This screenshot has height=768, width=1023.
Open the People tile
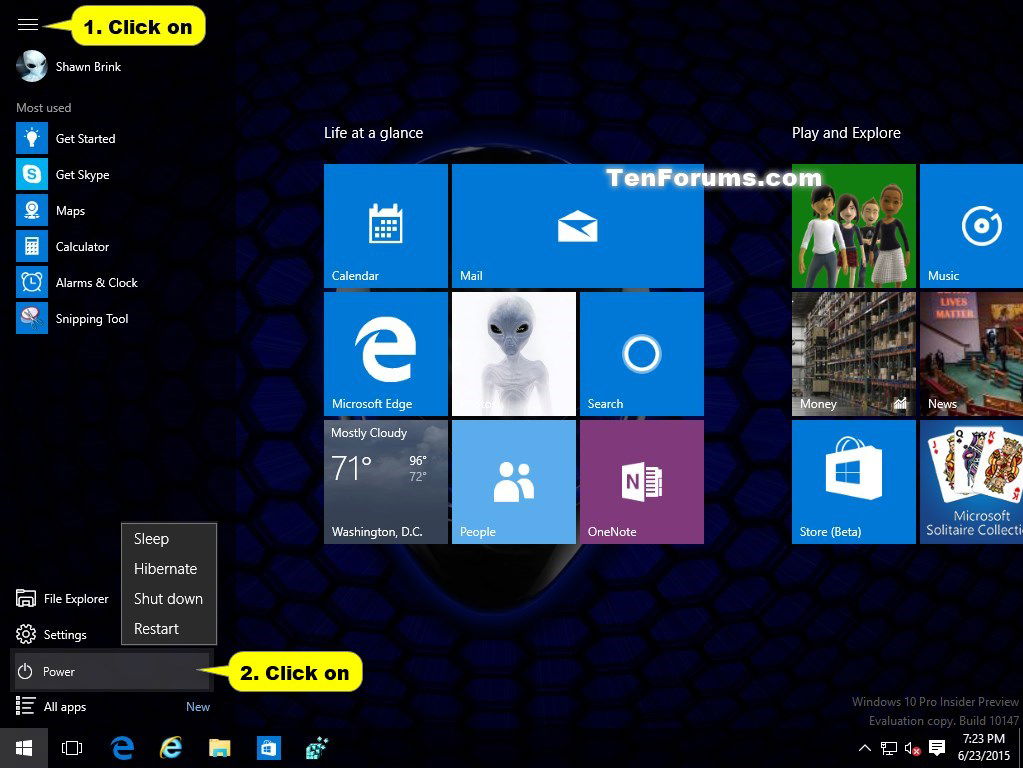coord(513,482)
